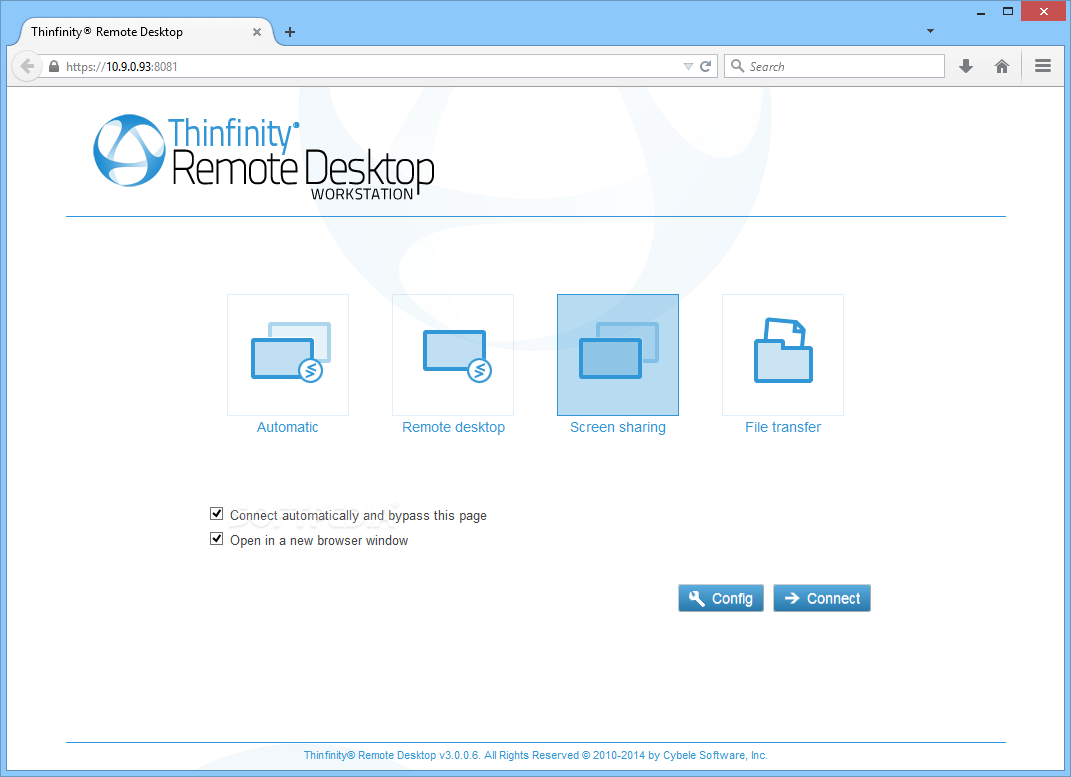Image resolution: width=1071 pixels, height=777 pixels.
Task: Toggle Connect automatically and bypass this page
Action: tap(217, 513)
